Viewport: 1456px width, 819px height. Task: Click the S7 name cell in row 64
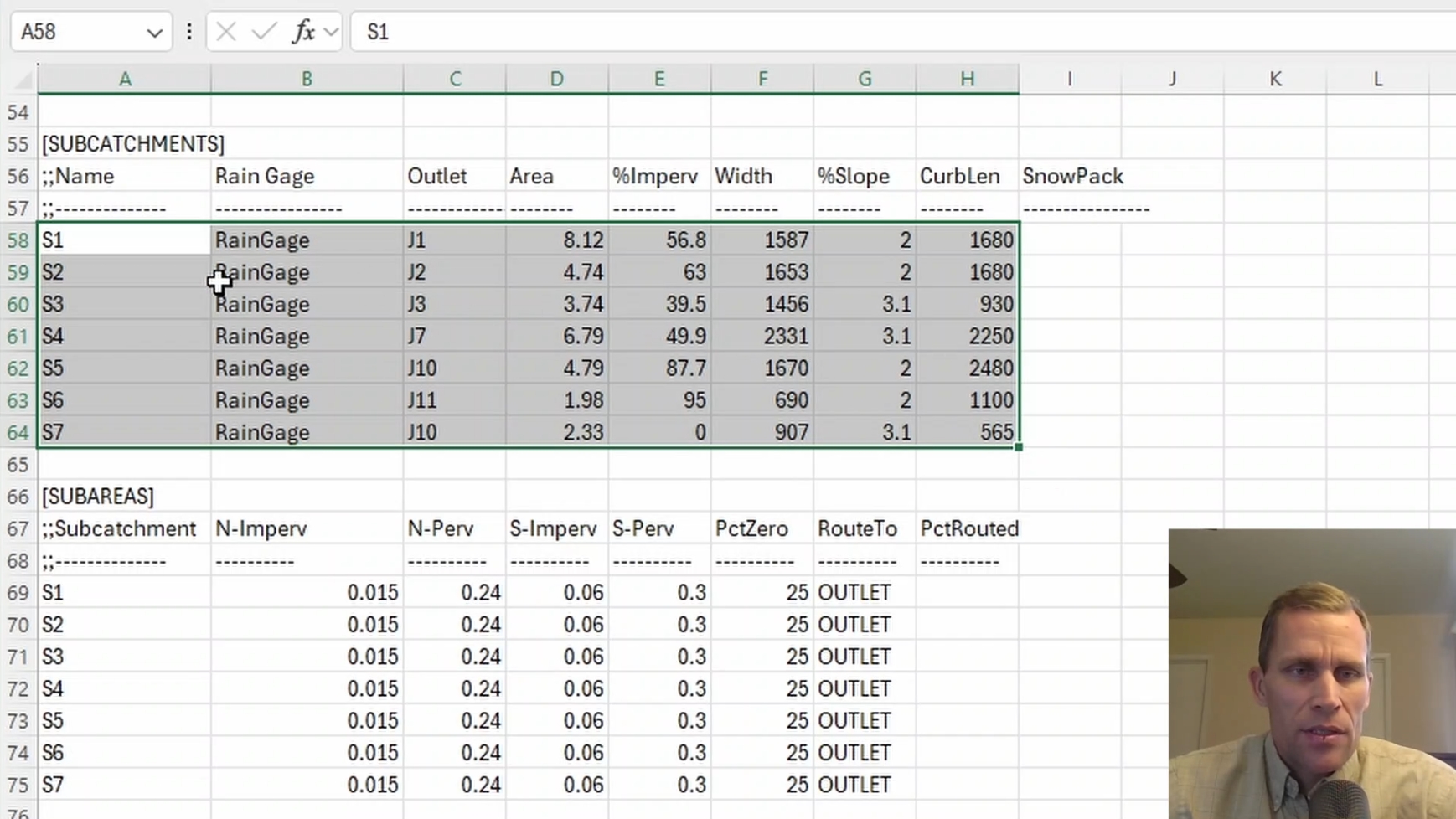pyautogui.click(x=125, y=433)
